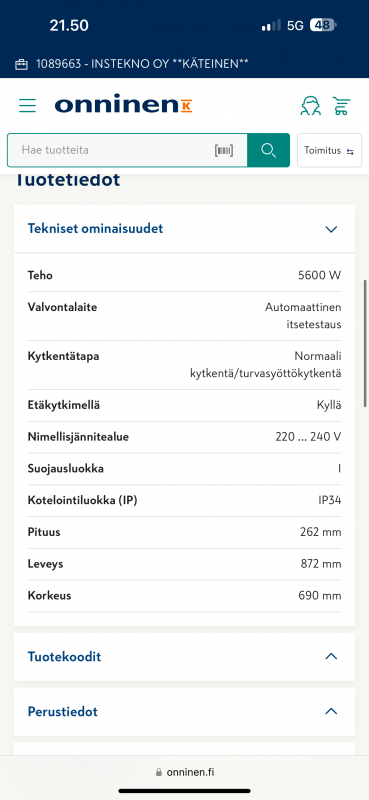Tap the Onninen logo

click(x=124, y=105)
